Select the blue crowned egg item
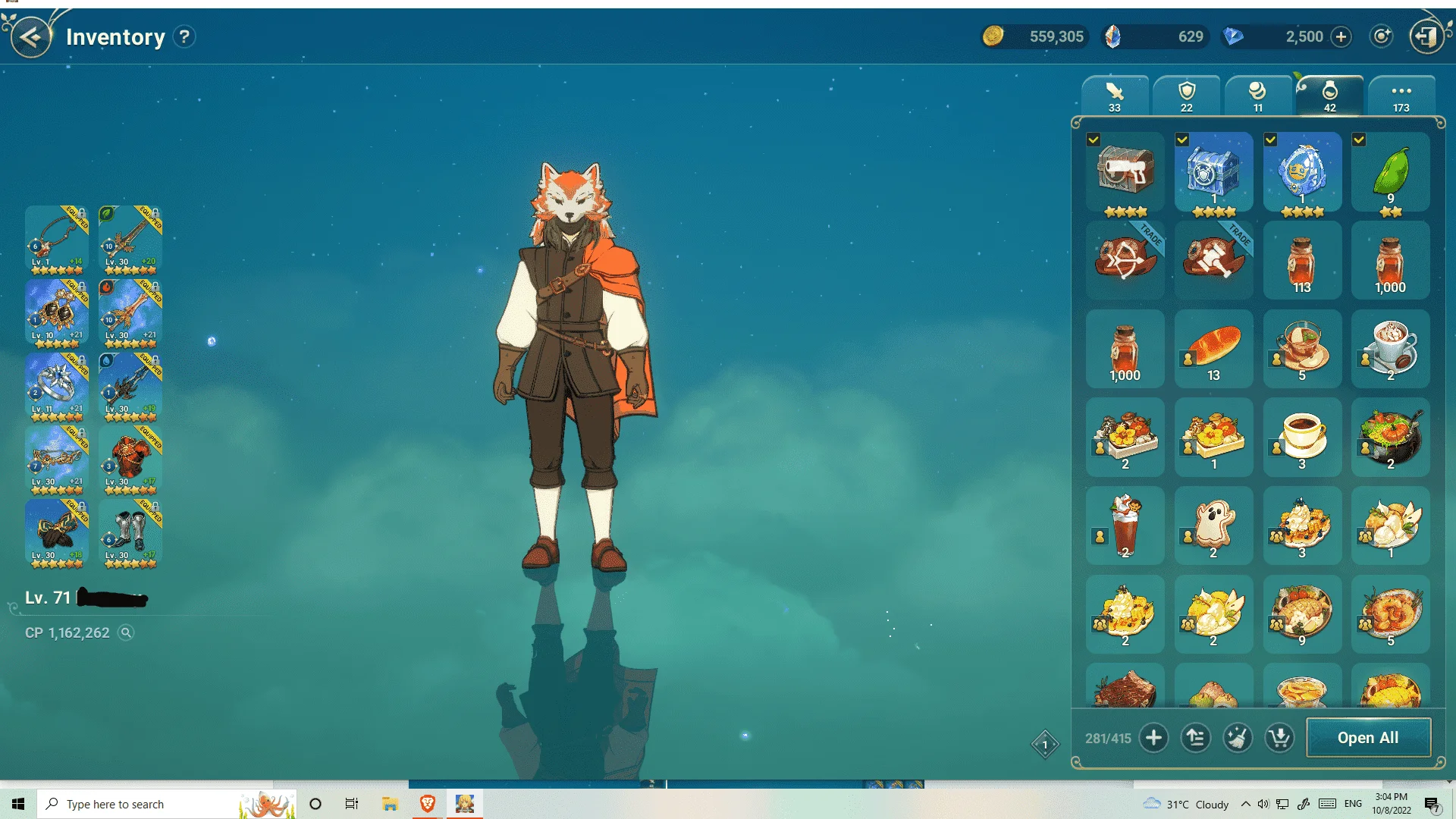 click(1302, 173)
